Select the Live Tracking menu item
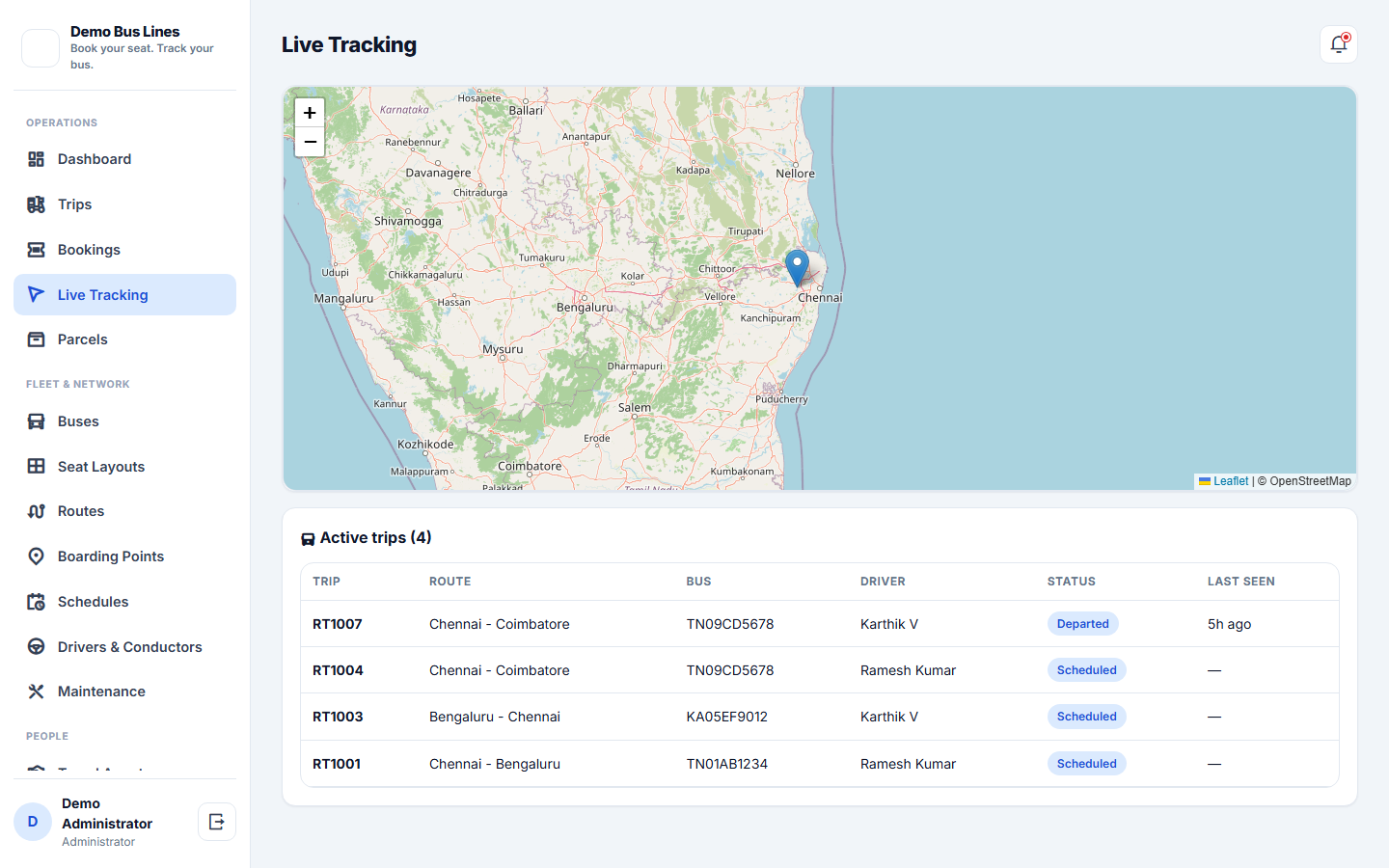Viewport: 1389px width, 868px height. [124, 295]
